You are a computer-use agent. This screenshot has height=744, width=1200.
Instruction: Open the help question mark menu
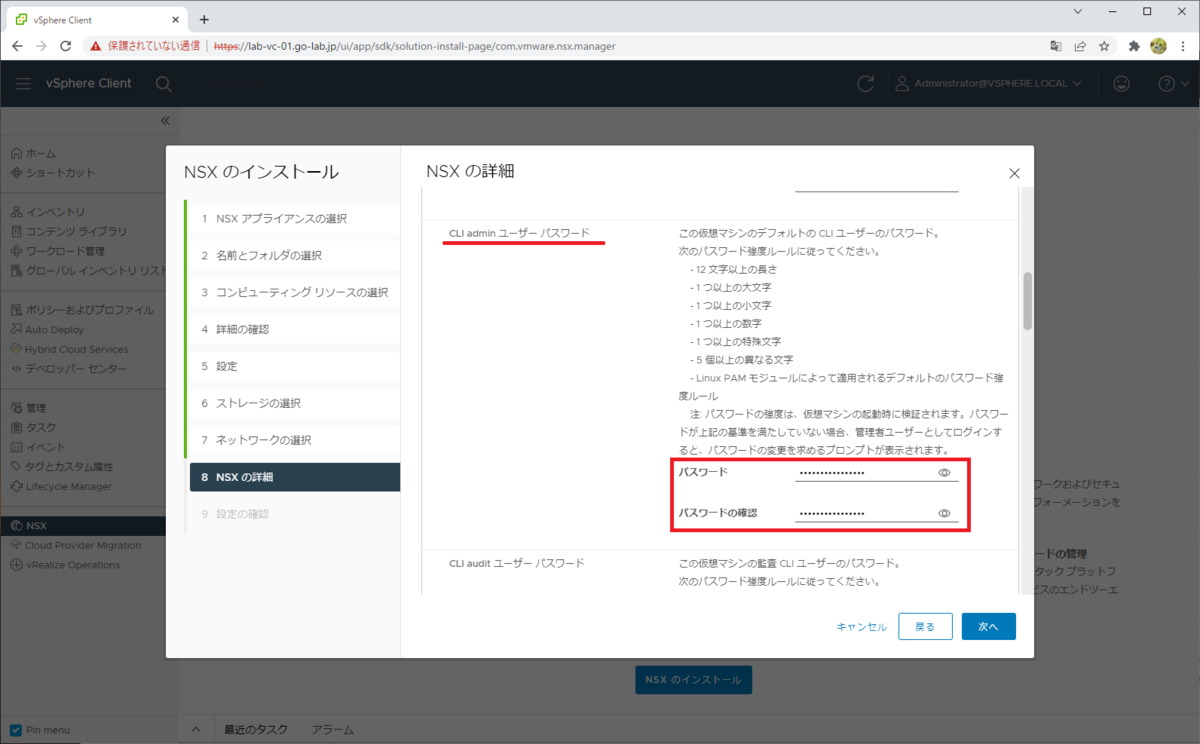click(1172, 84)
